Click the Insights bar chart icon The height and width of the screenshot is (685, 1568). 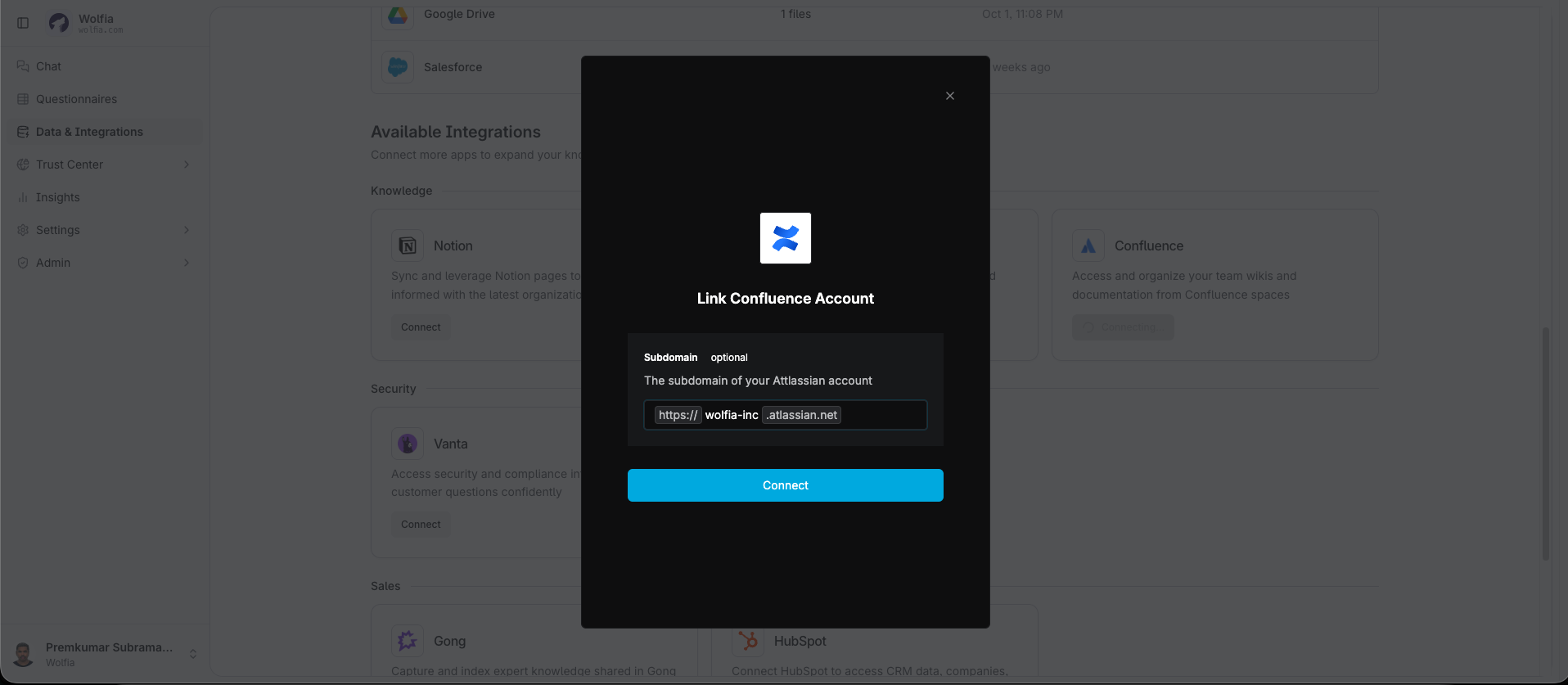click(x=23, y=197)
